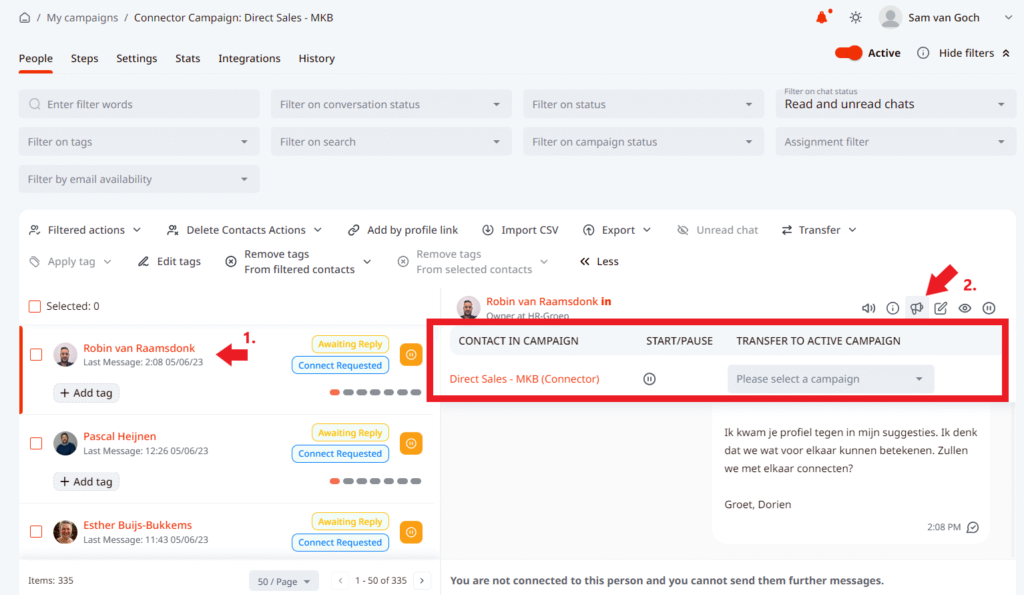Open the Integrations tab
The image size is (1024, 595).
click(250, 58)
